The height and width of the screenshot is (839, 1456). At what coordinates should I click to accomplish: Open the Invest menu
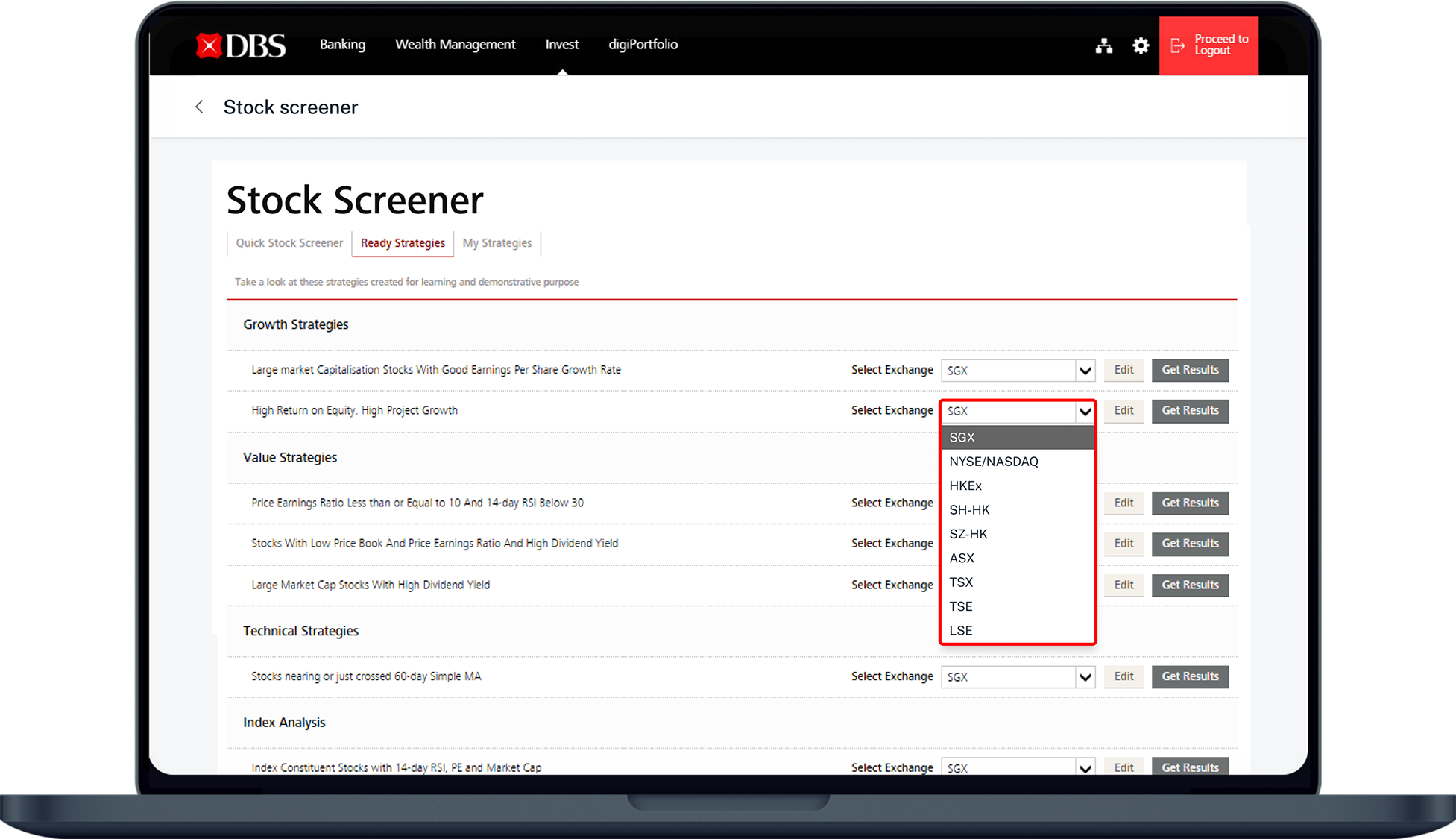pos(561,45)
